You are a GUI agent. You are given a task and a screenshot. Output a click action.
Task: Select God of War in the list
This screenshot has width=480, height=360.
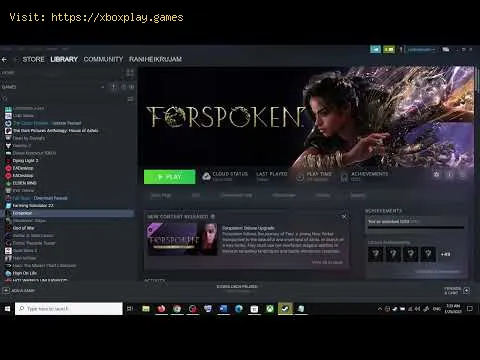click(x=23, y=228)
